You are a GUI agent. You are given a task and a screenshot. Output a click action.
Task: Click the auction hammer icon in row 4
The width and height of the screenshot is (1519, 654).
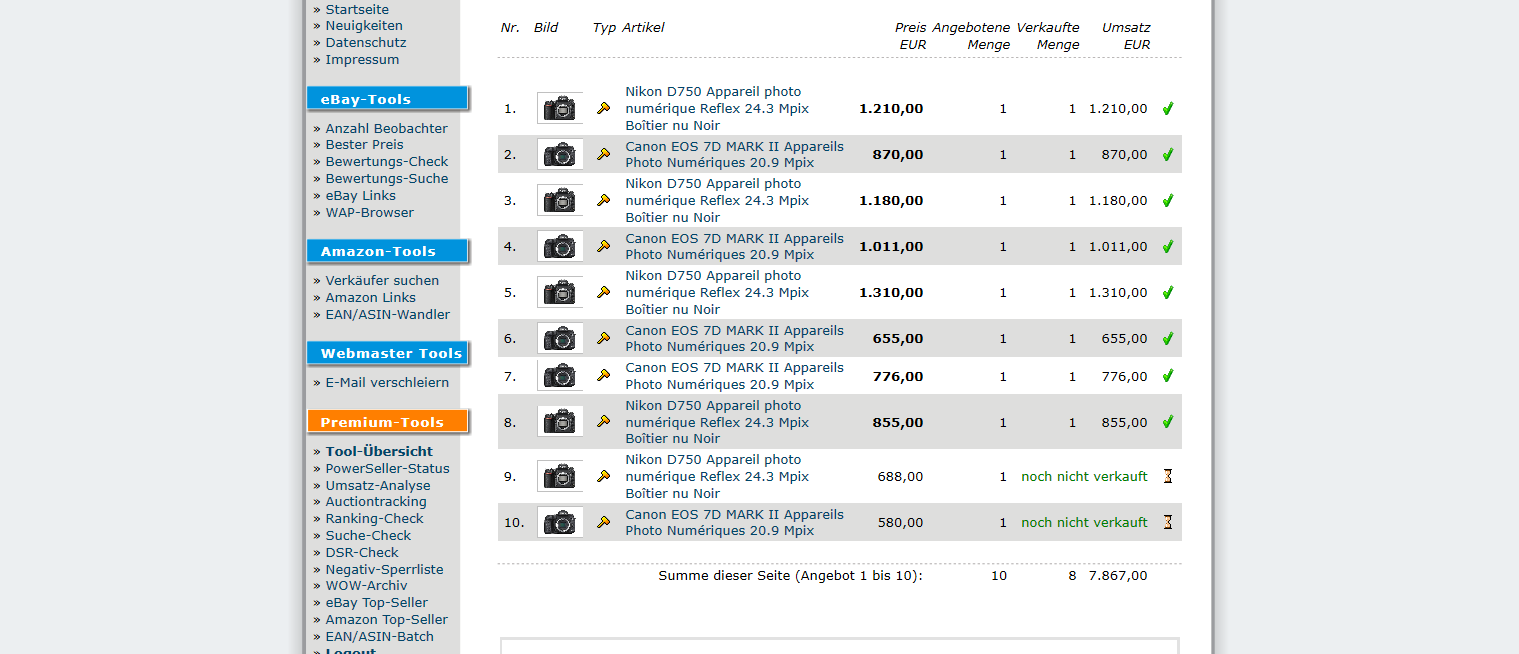603,246
